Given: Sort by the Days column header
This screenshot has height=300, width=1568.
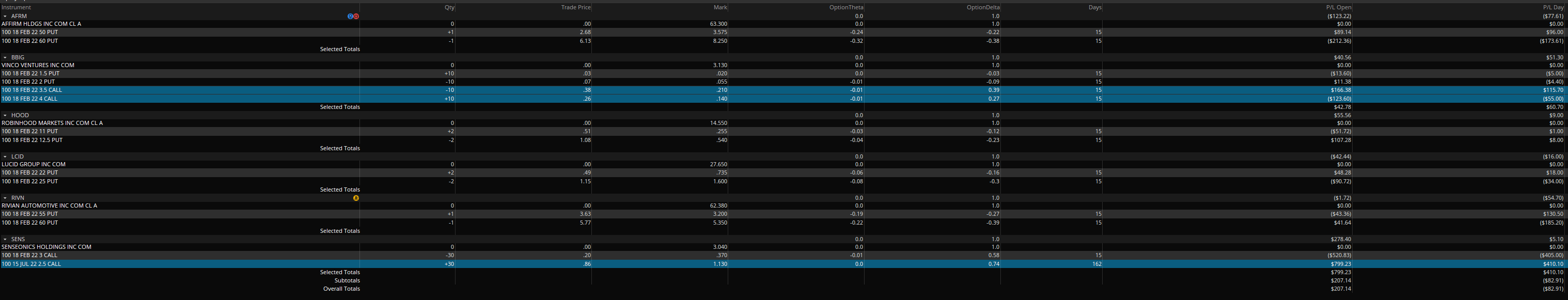Looking at the screenshot, I should pyautogui.click(x=1095, y=7).
